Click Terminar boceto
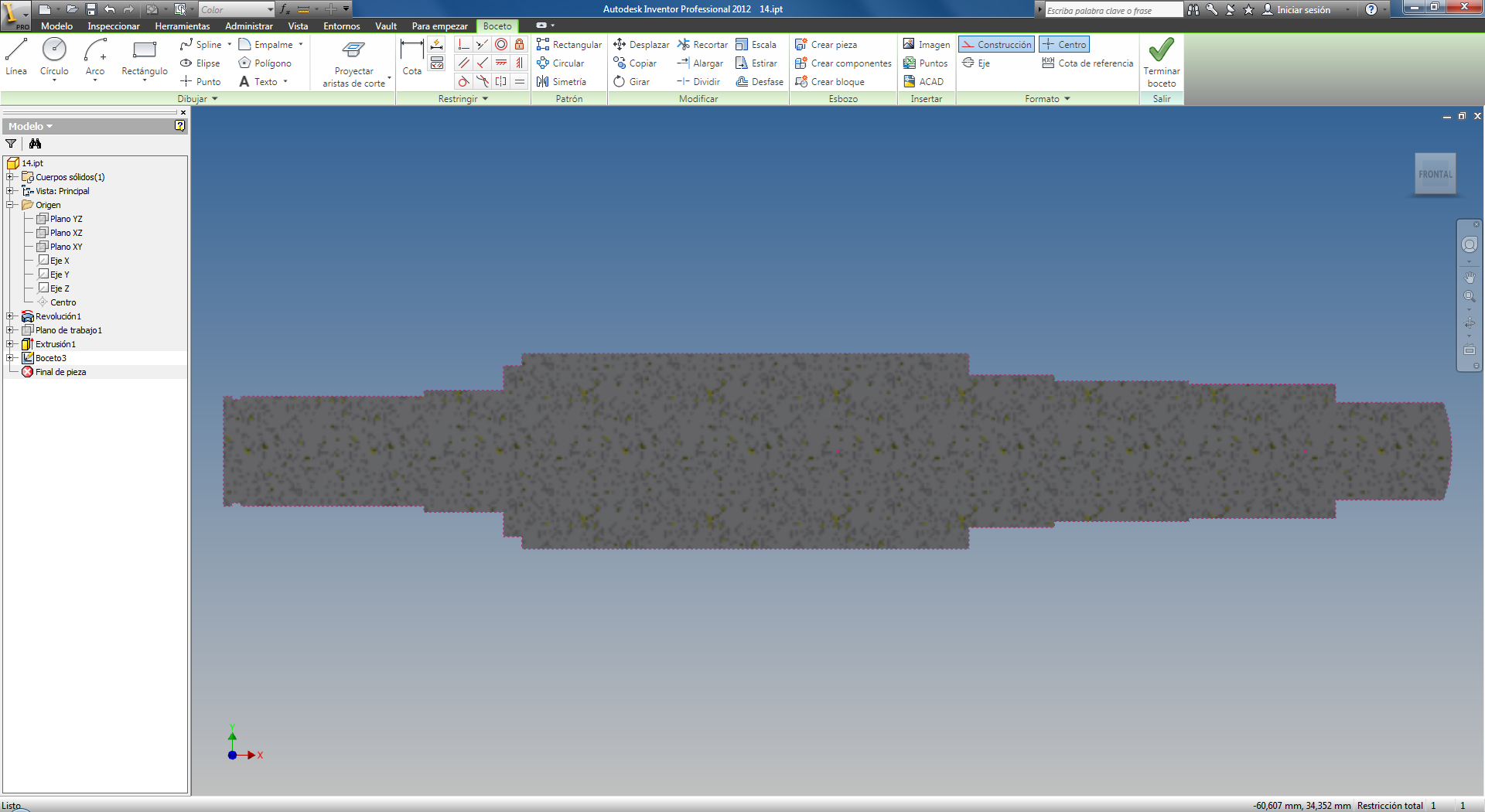The image size is (1485, 812). tap(1161, 62)
